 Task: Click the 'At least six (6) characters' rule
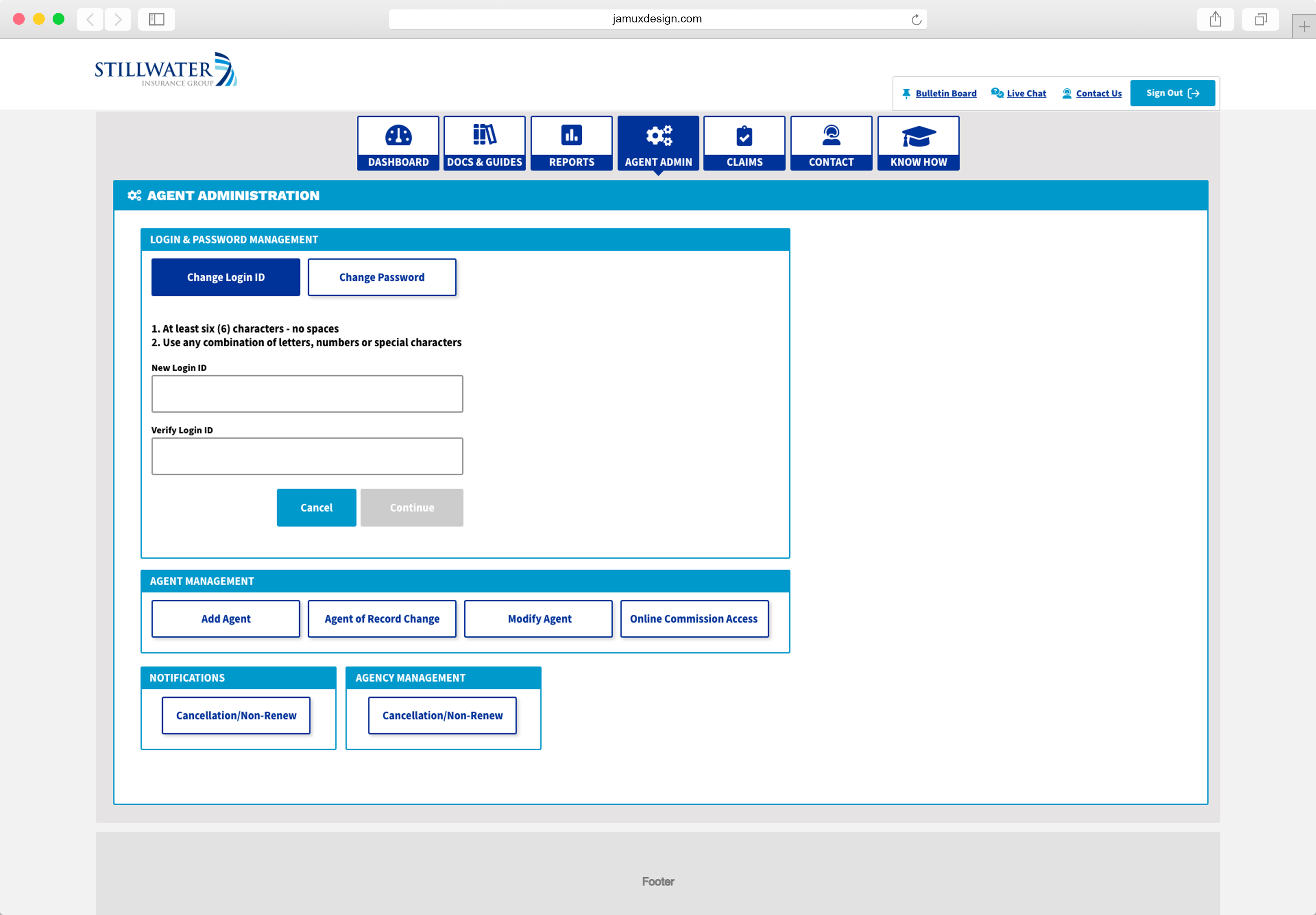pos(245,329)
